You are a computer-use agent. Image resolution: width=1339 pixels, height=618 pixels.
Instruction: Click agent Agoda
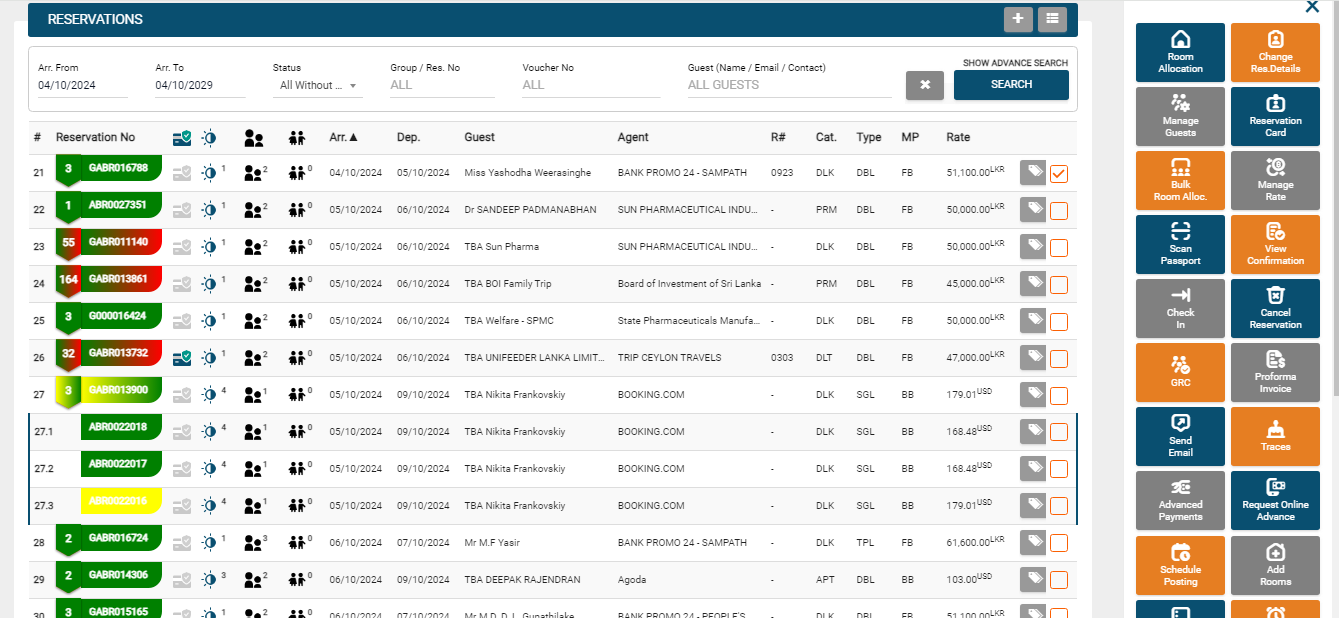pos(632,579)
